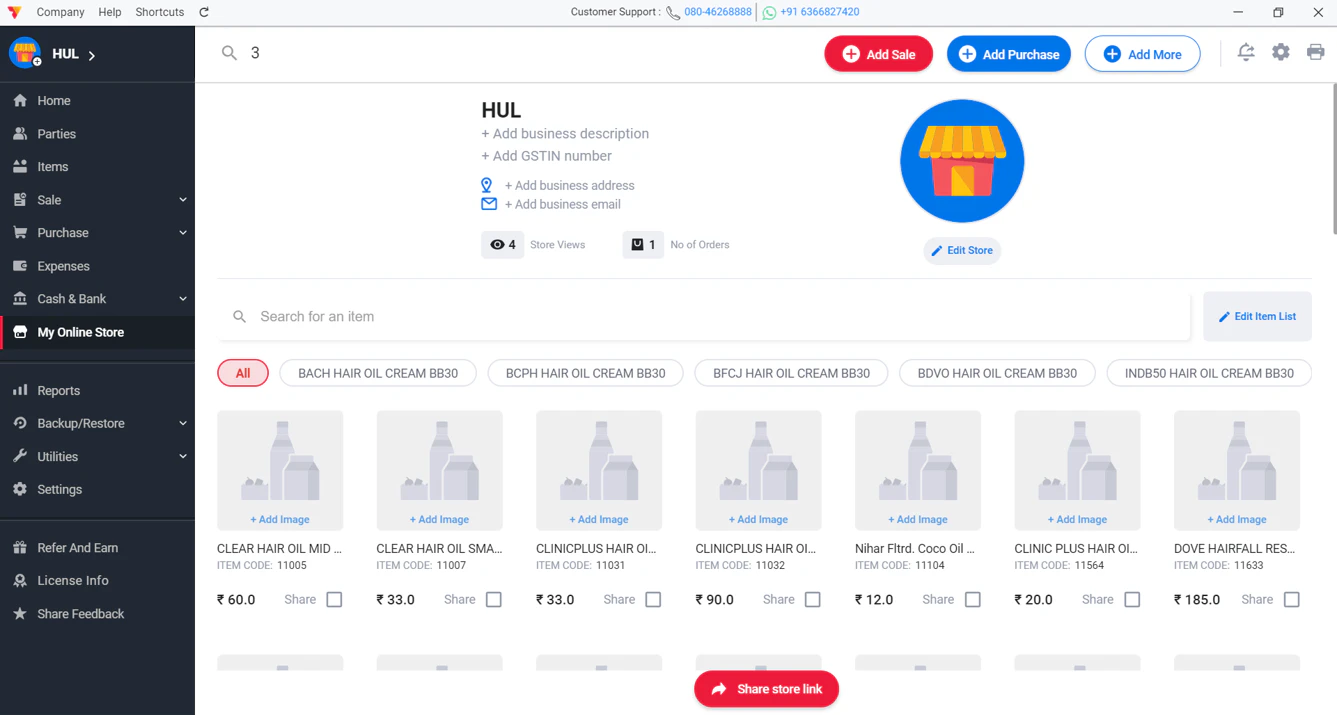Screen dimensions: 1337x715
Task: Click the Share store link button
Action: point(766,689)
